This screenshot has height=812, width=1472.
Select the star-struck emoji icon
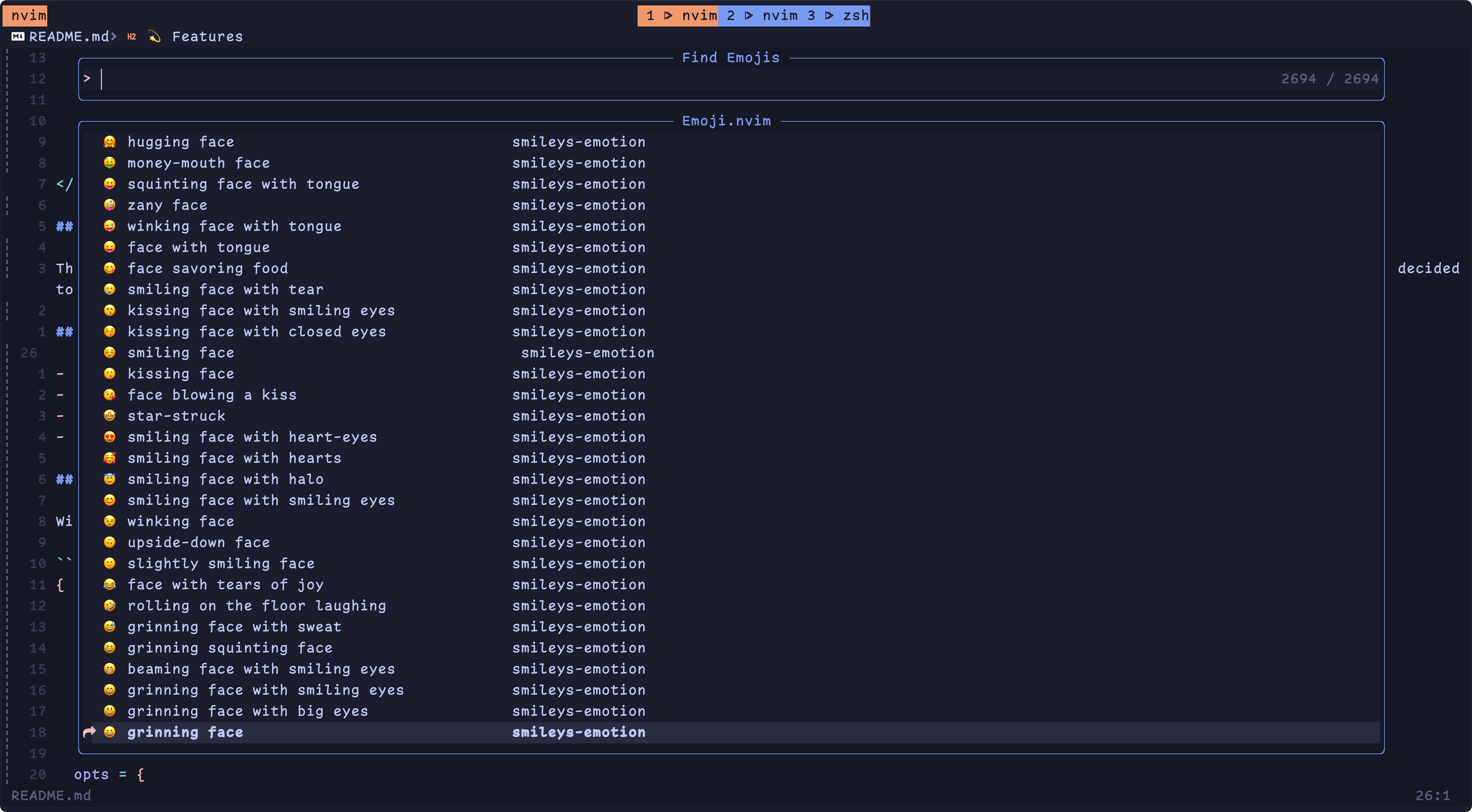coord(110,416)
